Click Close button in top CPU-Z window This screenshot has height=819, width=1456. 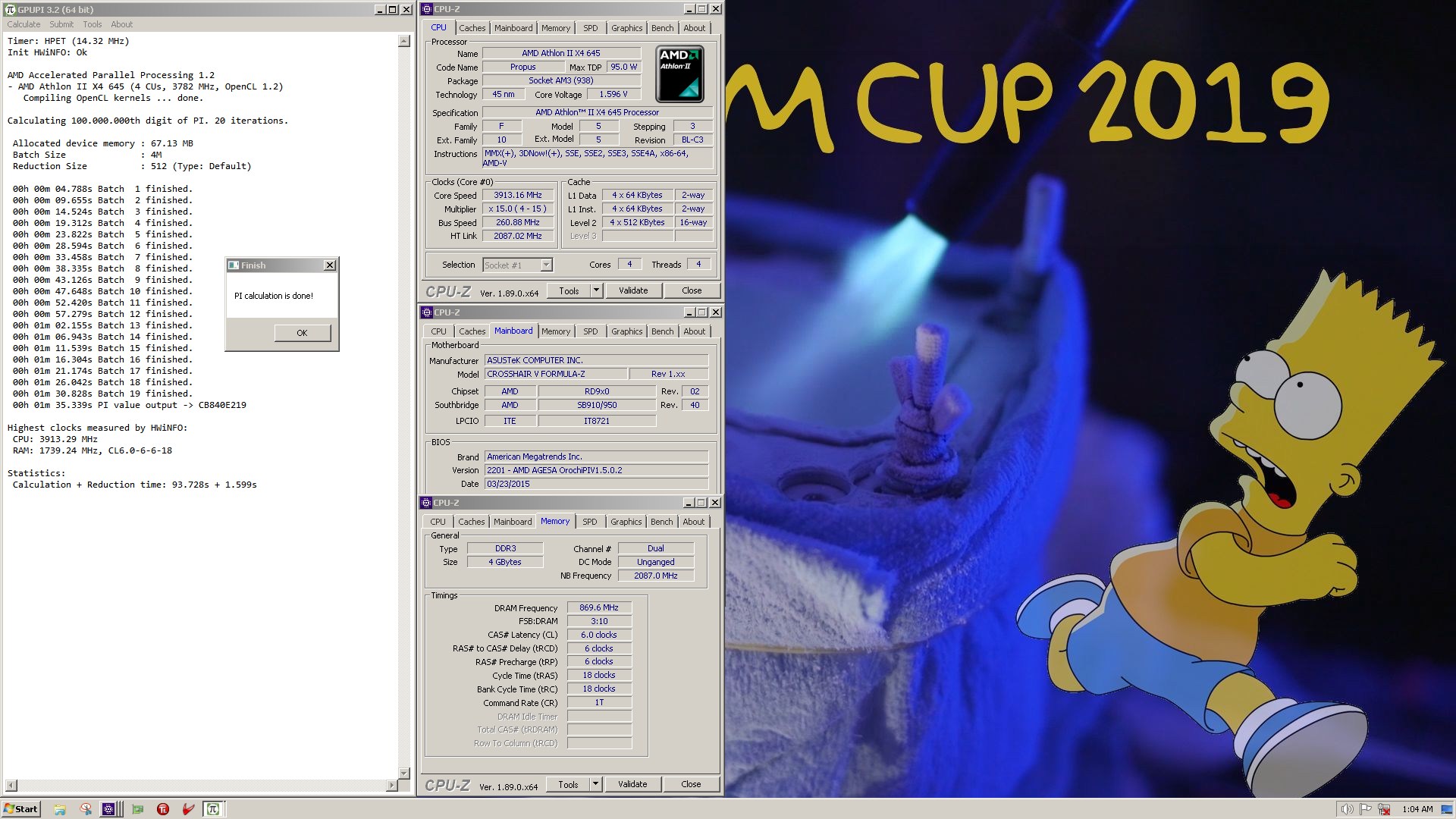tap(692, 290)
